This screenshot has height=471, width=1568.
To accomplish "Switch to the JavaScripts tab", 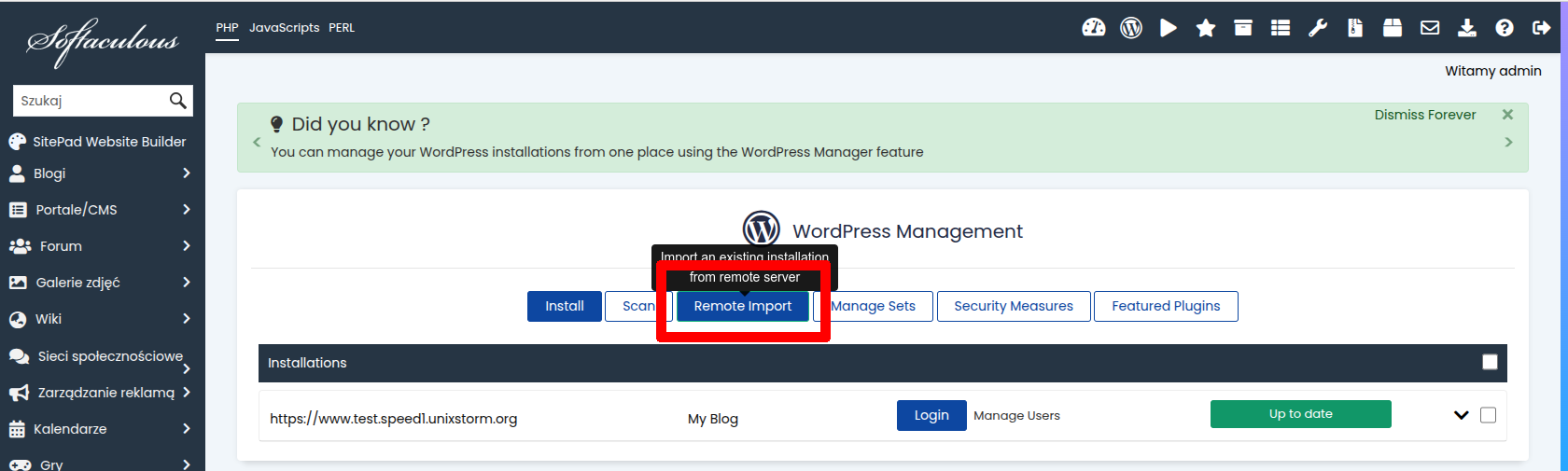I will point(284,28).
